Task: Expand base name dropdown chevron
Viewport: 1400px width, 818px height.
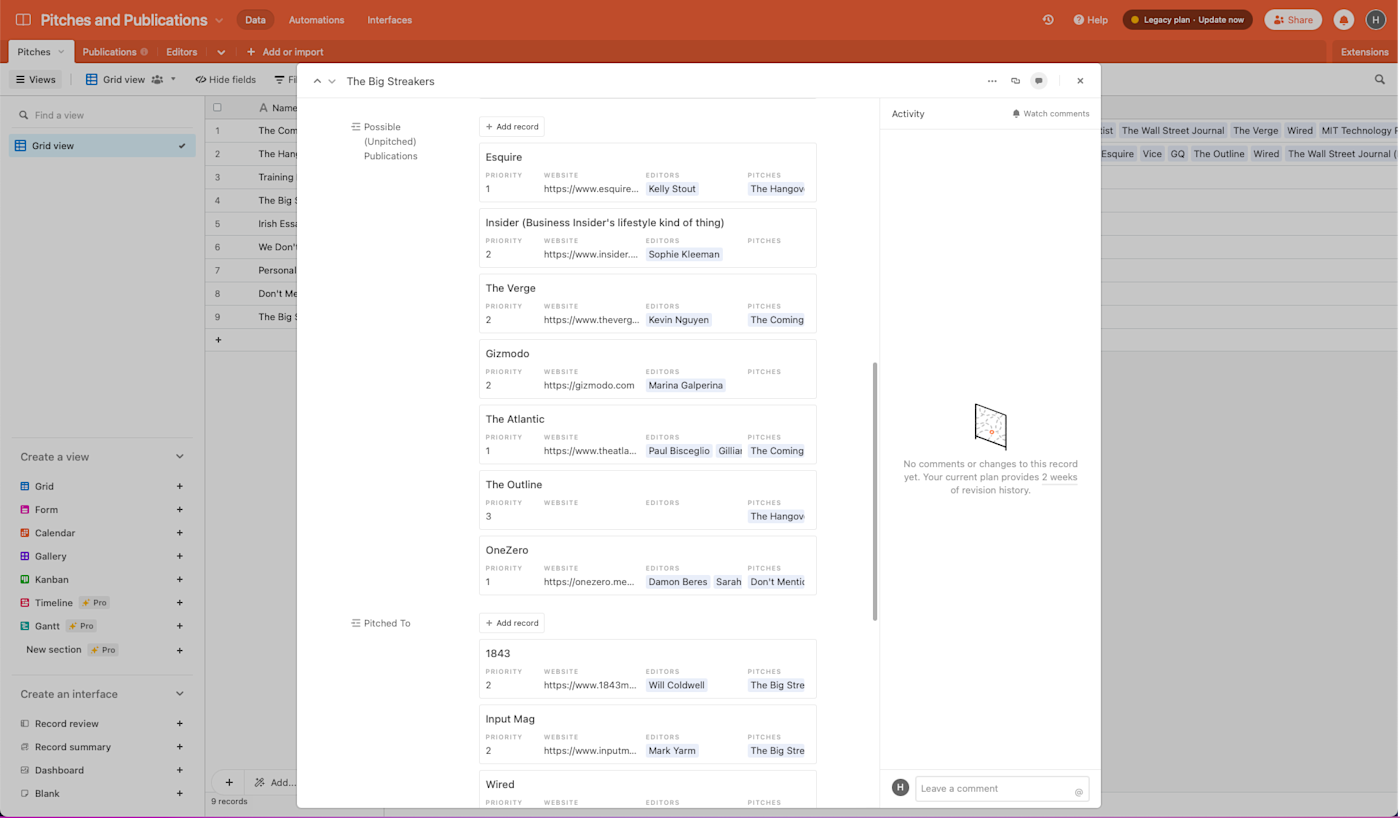Action: pyautogui.click(x=219, y=20)
